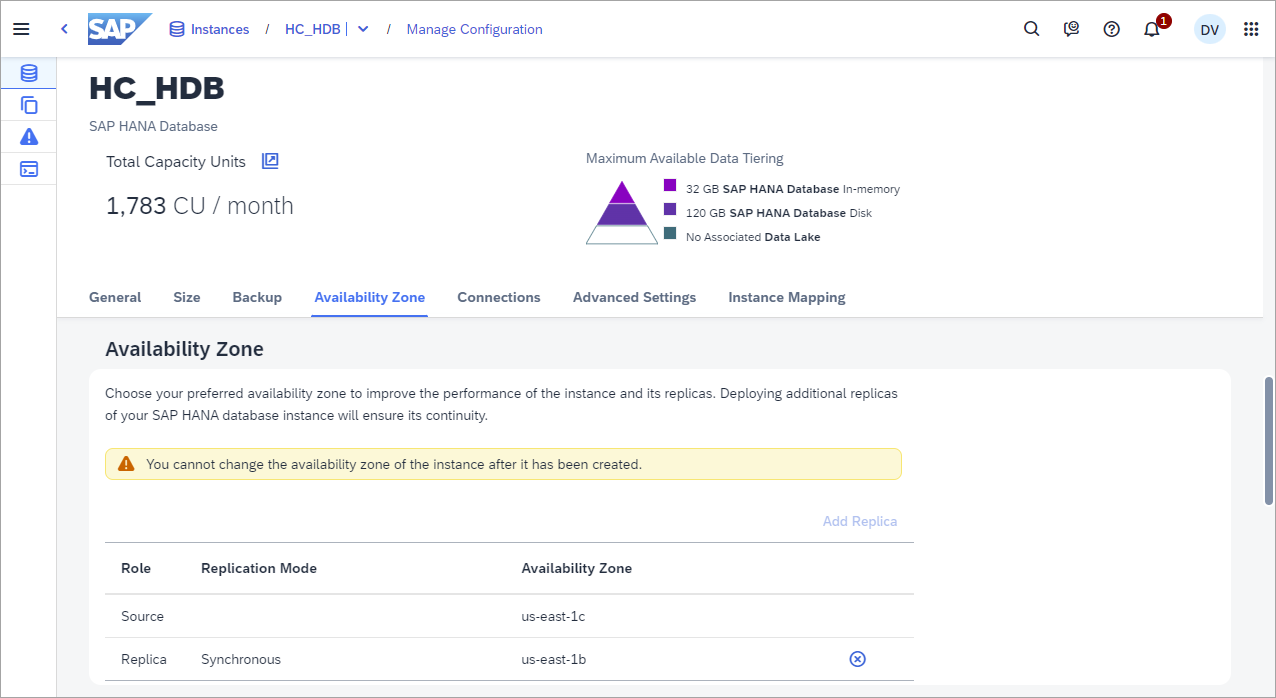Viewport: 1276px width, 698px height.
Task: Click the Disk legend color swatch
Action: coord(670,210)
